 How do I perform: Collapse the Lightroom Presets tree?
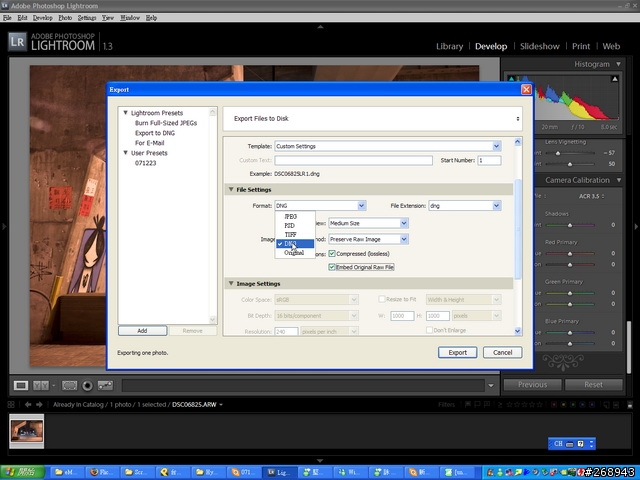tap(126, 113)
